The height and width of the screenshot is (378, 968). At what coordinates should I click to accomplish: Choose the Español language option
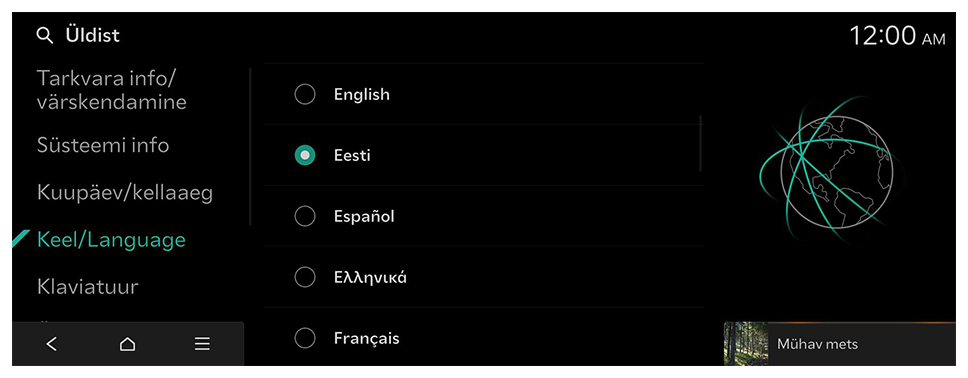483,216
